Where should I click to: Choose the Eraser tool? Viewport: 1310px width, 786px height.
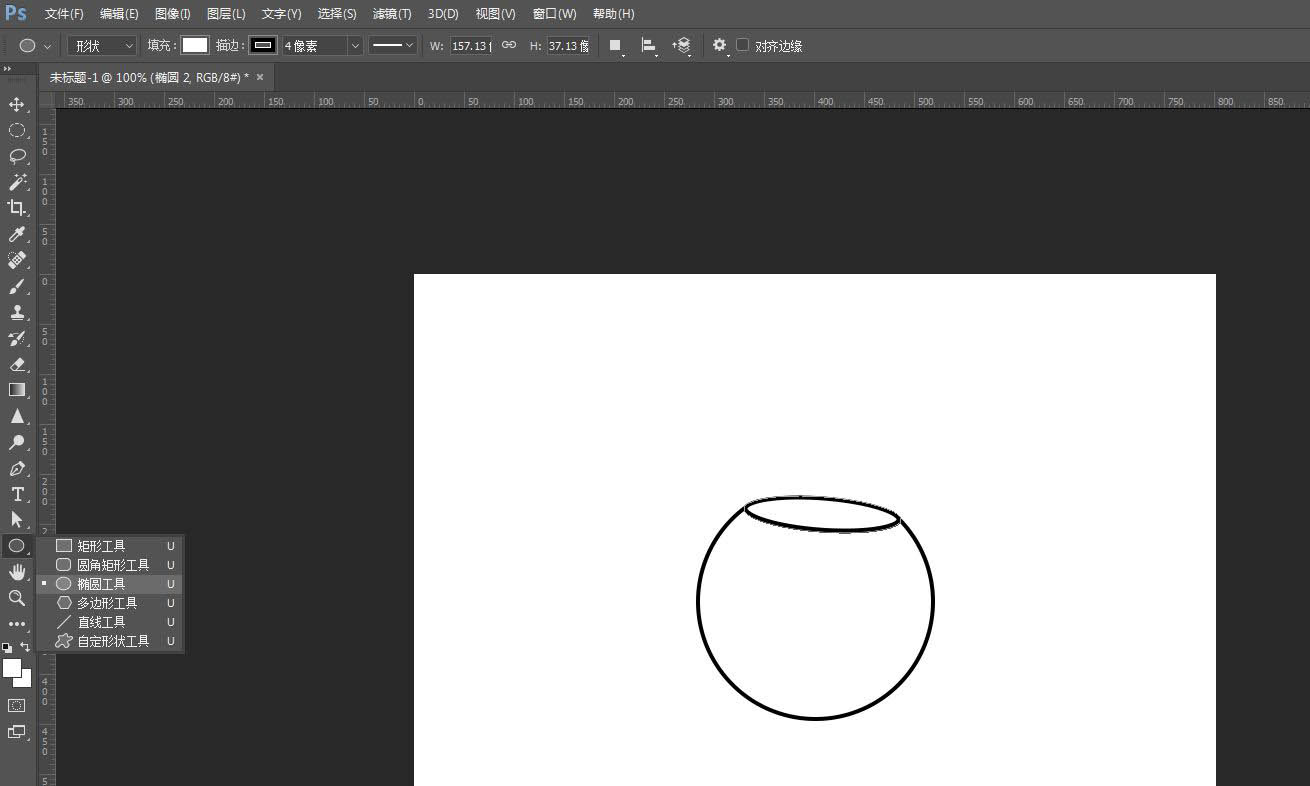point(17,364)
